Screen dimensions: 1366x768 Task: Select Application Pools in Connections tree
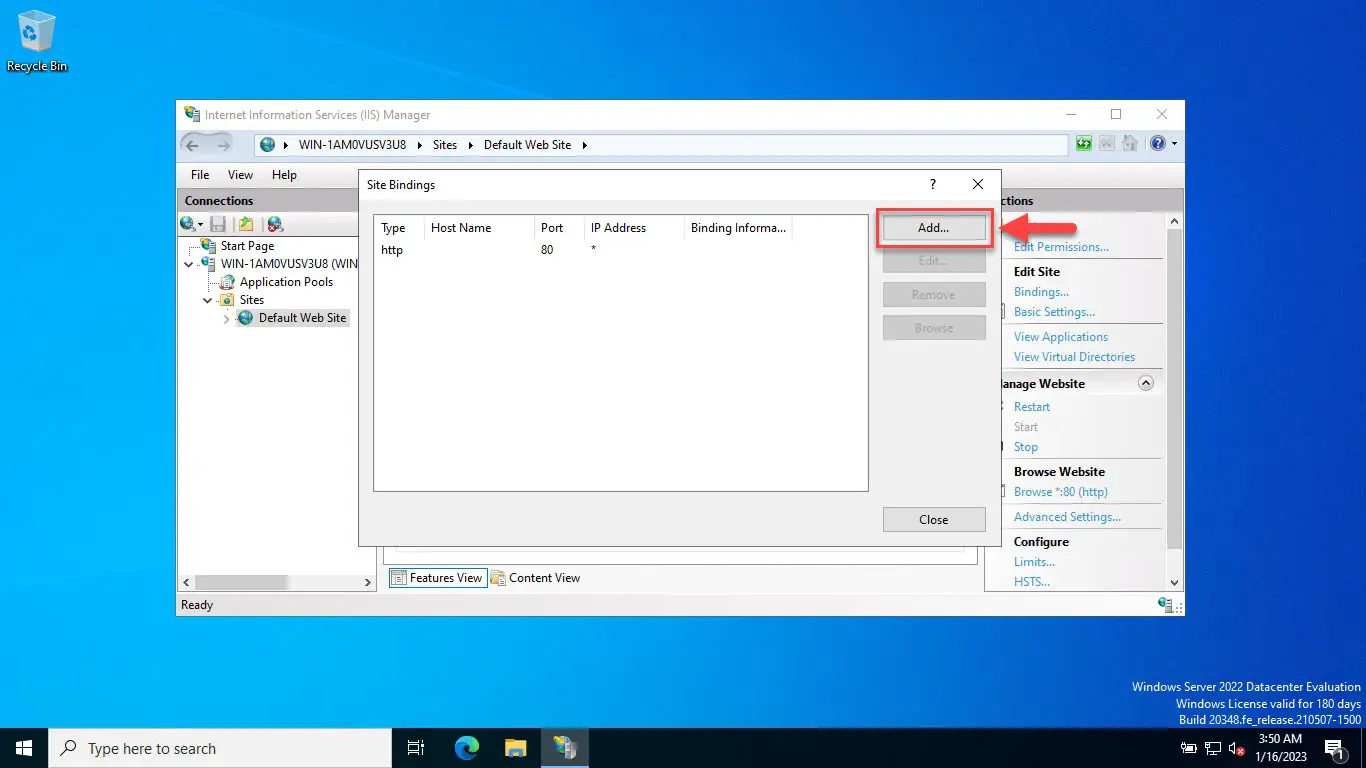coord(286,282)
